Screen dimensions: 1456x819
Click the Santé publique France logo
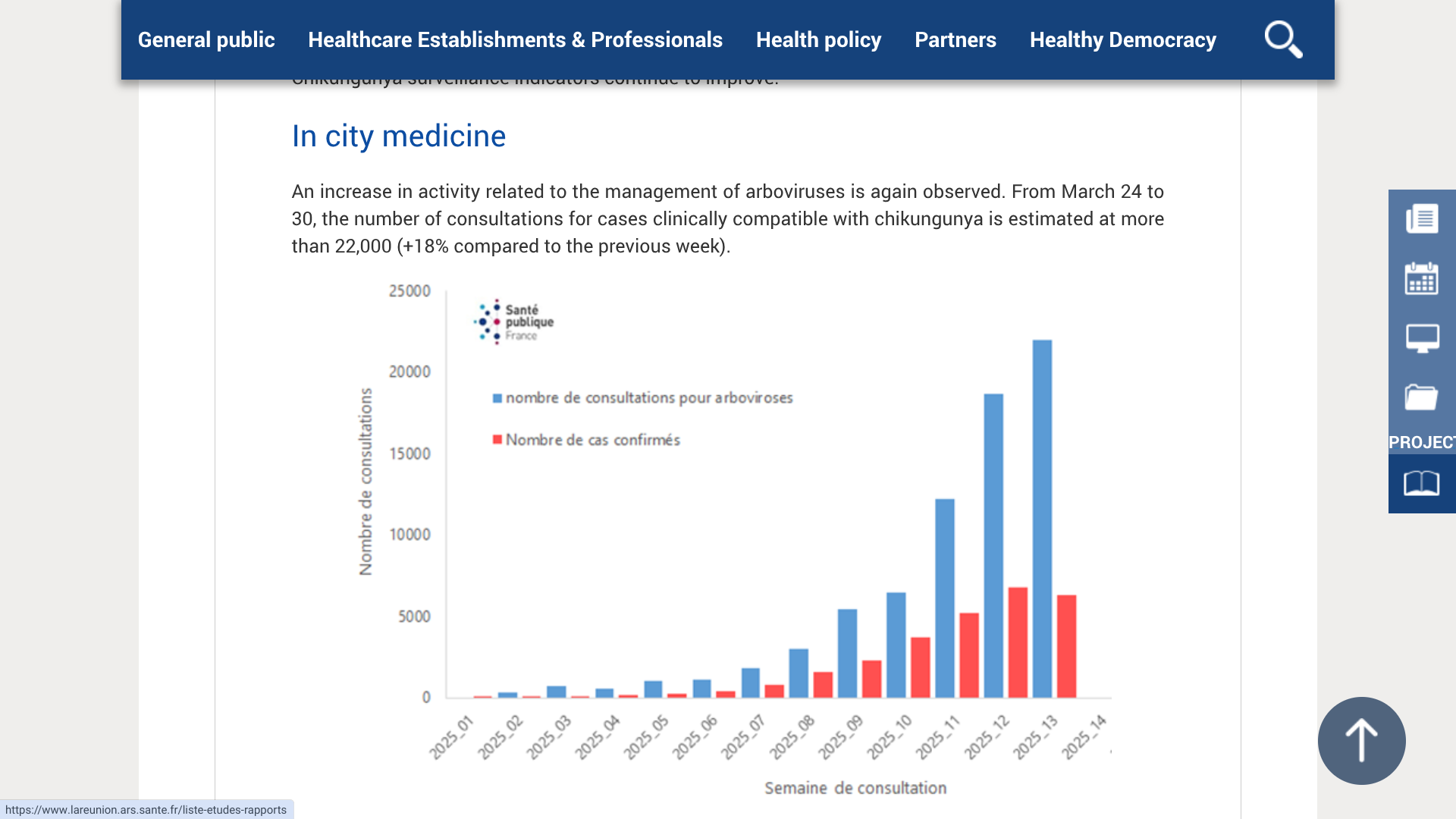click(513, 322)
